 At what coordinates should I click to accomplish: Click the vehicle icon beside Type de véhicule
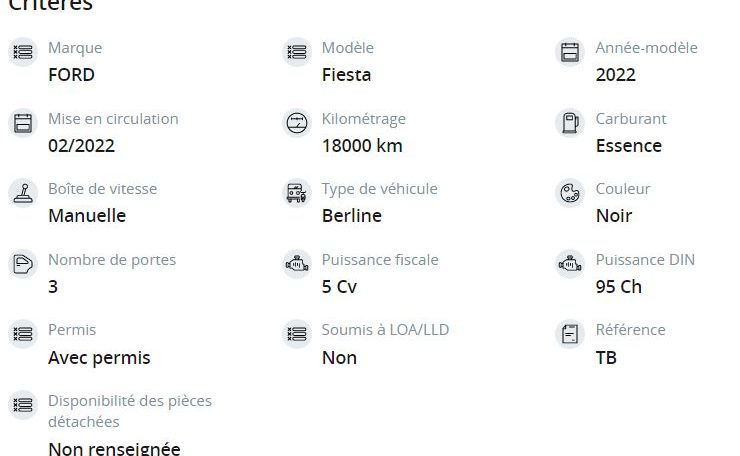pyautogui.click(x=296, y=193)
